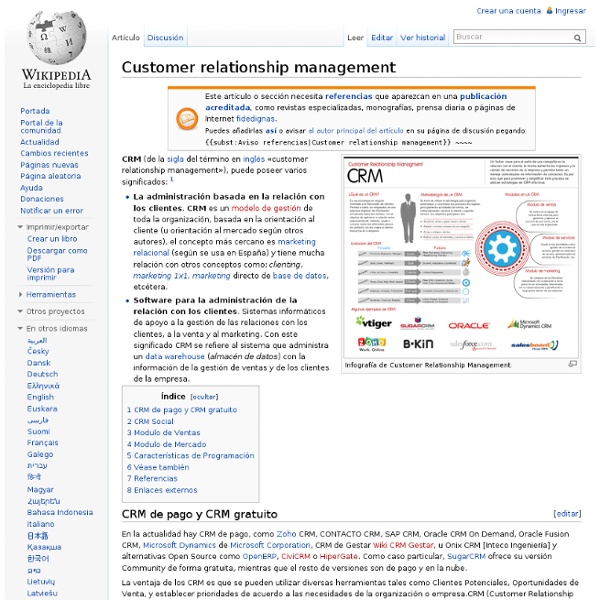600x600 pixels.
Task: Click the user icon beside Ingresar
Action: (549, 10)
